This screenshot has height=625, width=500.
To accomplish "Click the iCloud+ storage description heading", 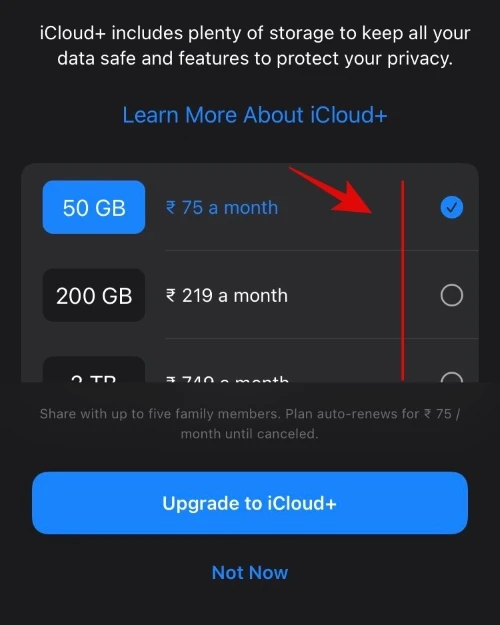I will [255, 46].
